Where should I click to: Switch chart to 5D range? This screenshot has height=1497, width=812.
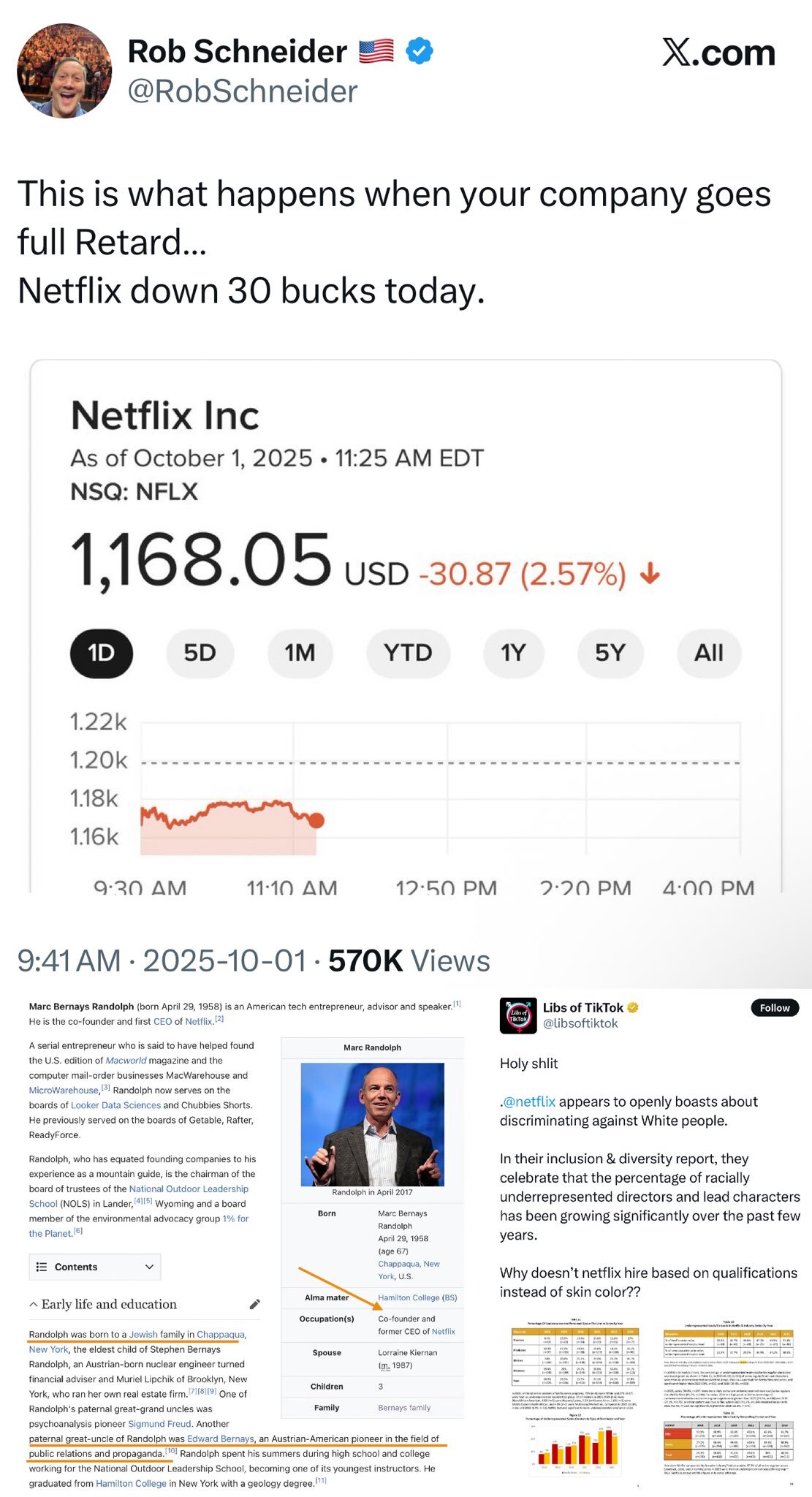(x=200, y=652)
